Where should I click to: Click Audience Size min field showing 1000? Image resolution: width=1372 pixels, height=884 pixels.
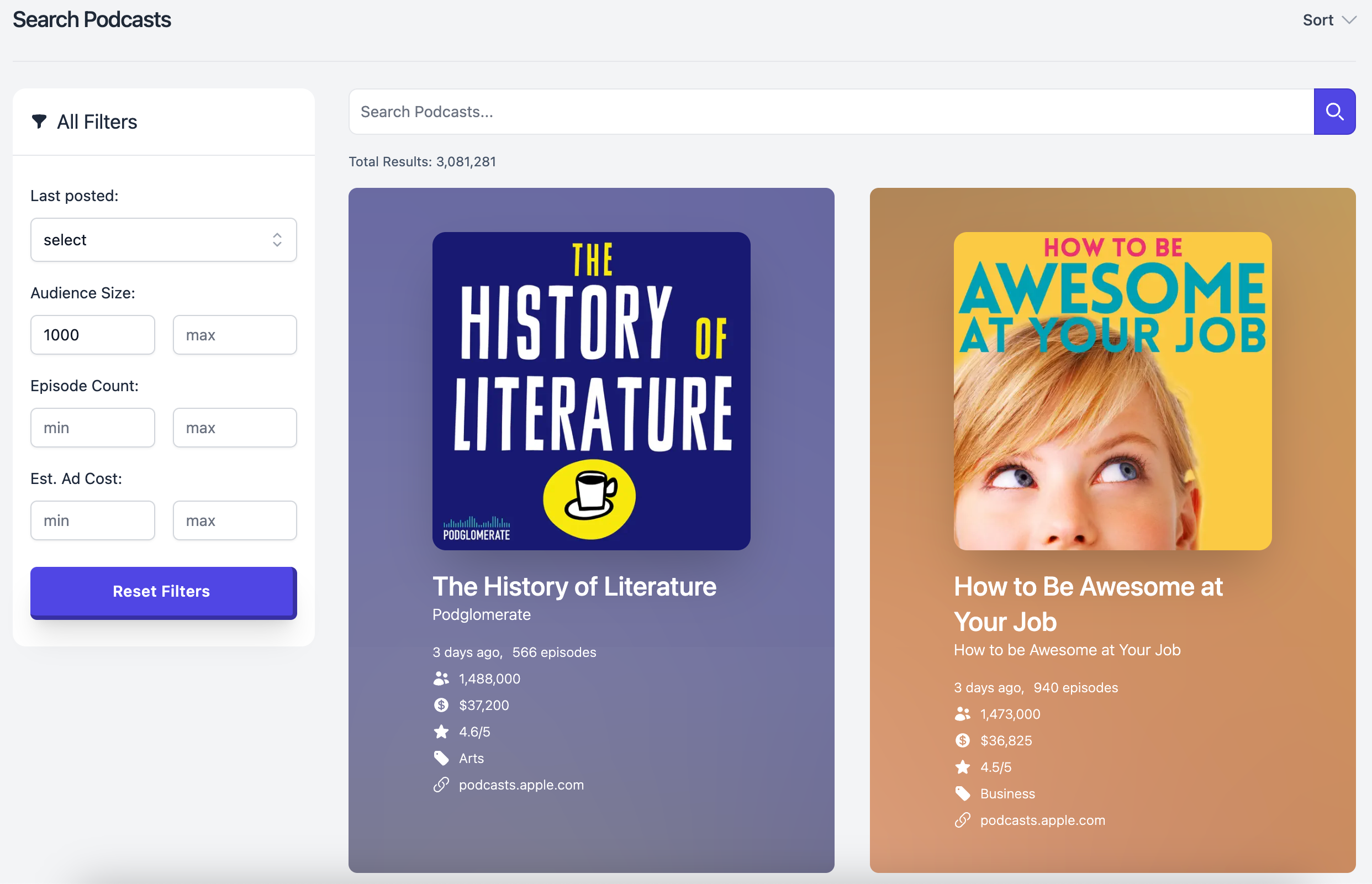[x=92, y=335]
